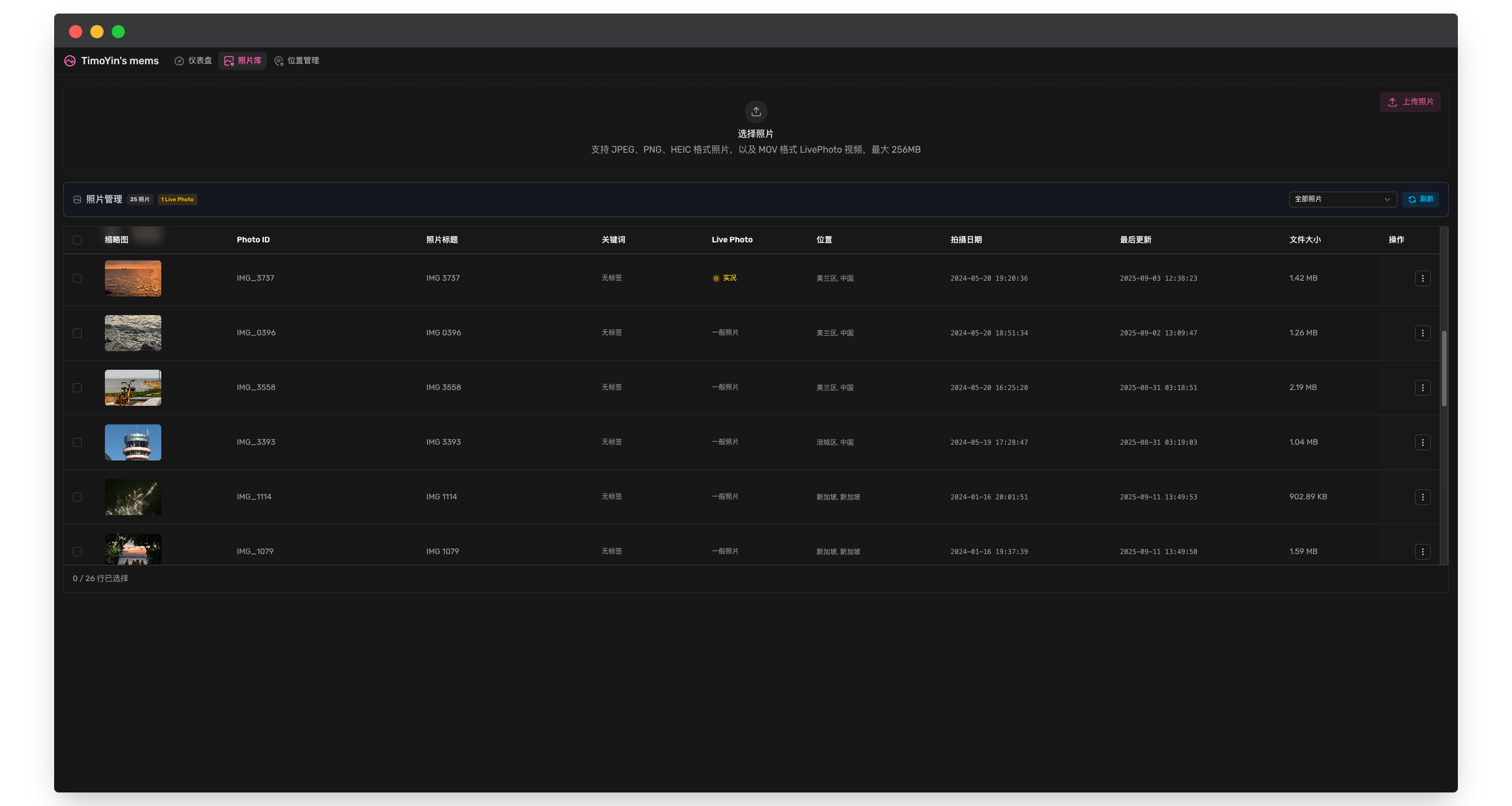Screen dimensions: 1512x806
Task: Switch to the 仪表盘 dashboard tab
Action: coord(193,61)
